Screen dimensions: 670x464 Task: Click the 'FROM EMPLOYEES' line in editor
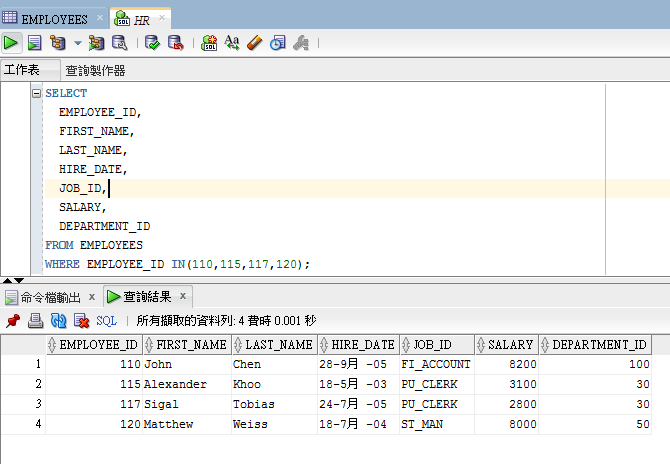[94, 245]
